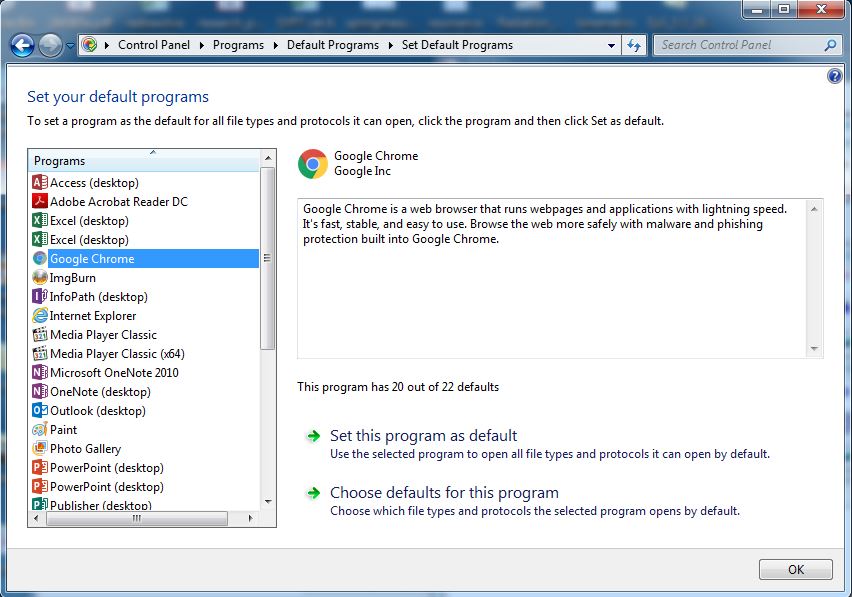Click the horizontal scroll left arrow
852x597 pixels.
click(x=36, y=519)
